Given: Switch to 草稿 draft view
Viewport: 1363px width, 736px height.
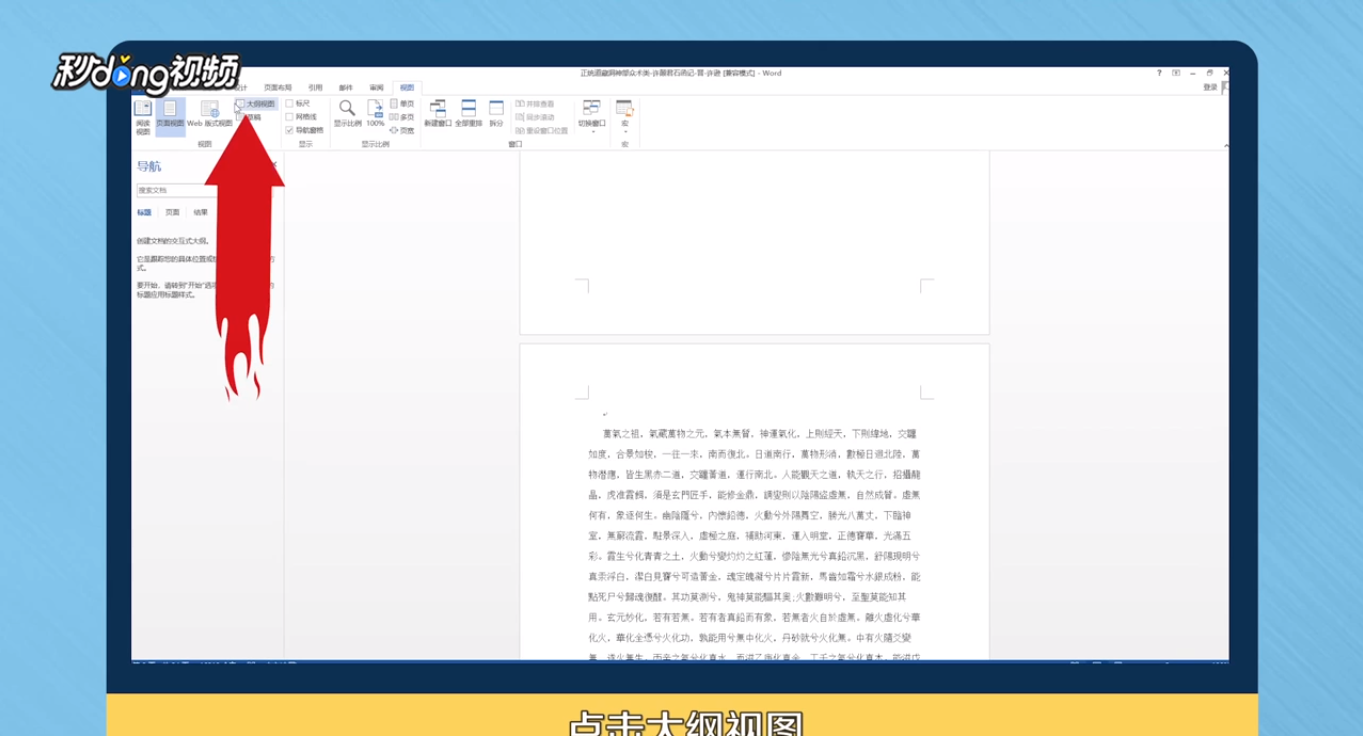Looking at the screenshot, I should pyautogui.click(x=253, y=118).
